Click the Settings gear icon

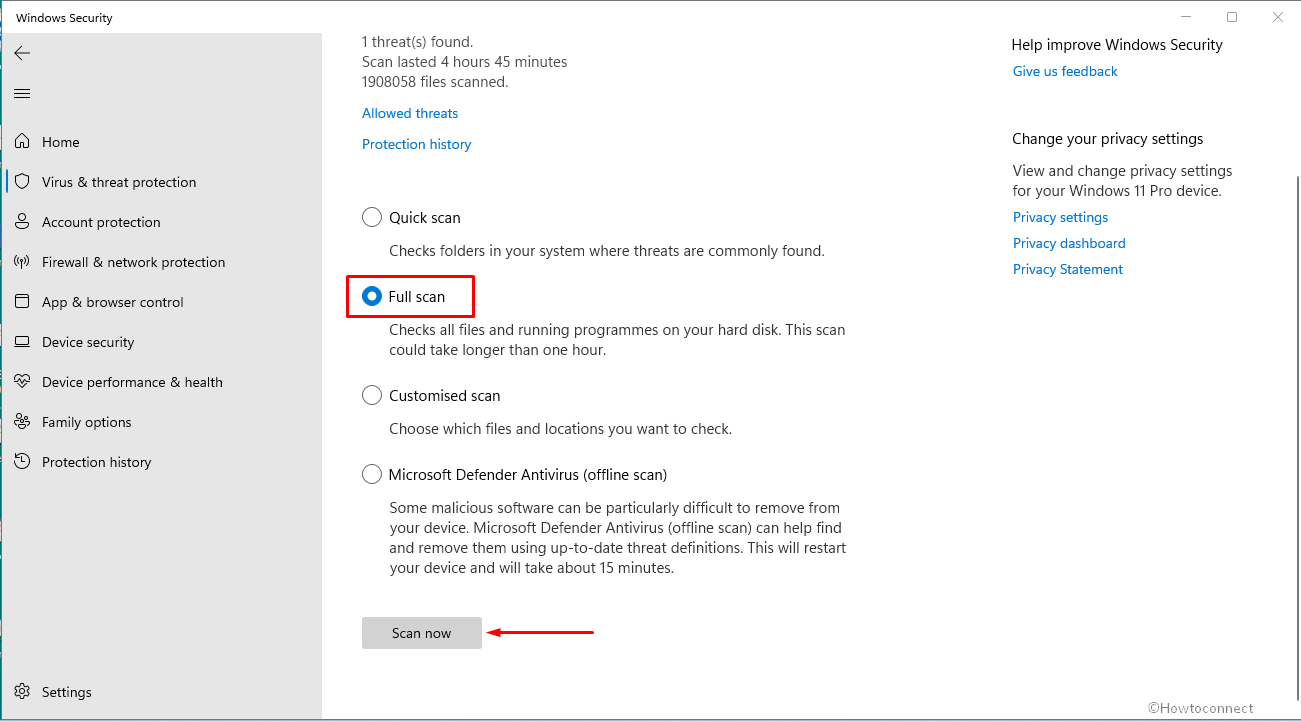pos(22,692)
